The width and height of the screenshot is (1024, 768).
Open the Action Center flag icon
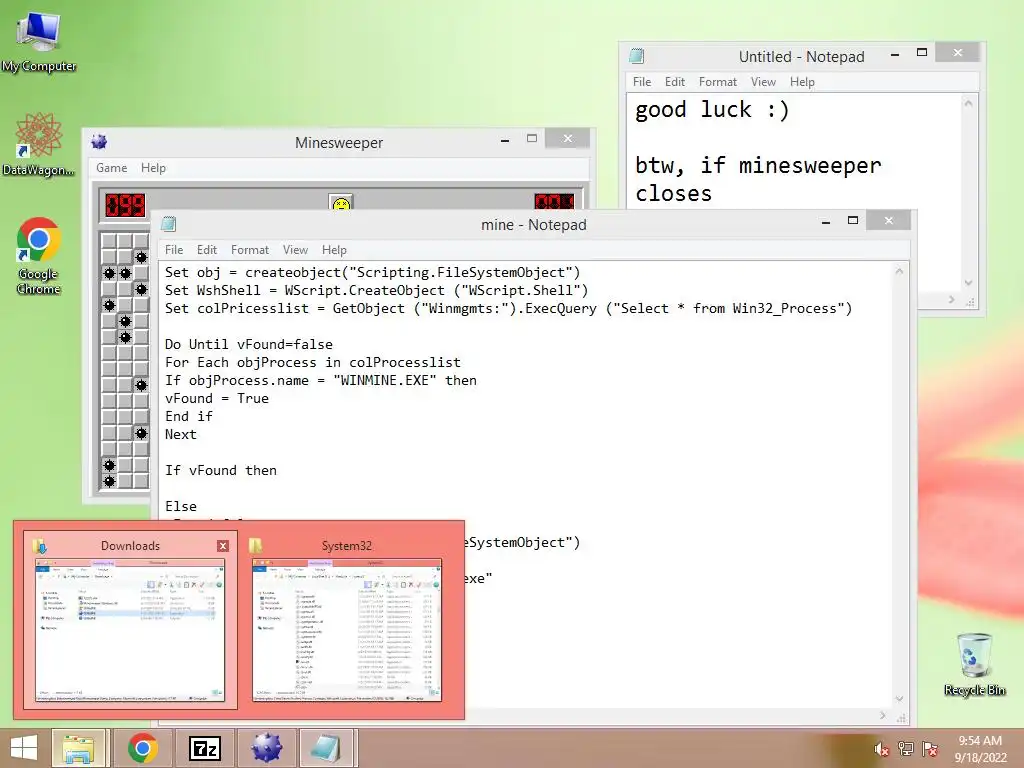(x=930, y=749)
